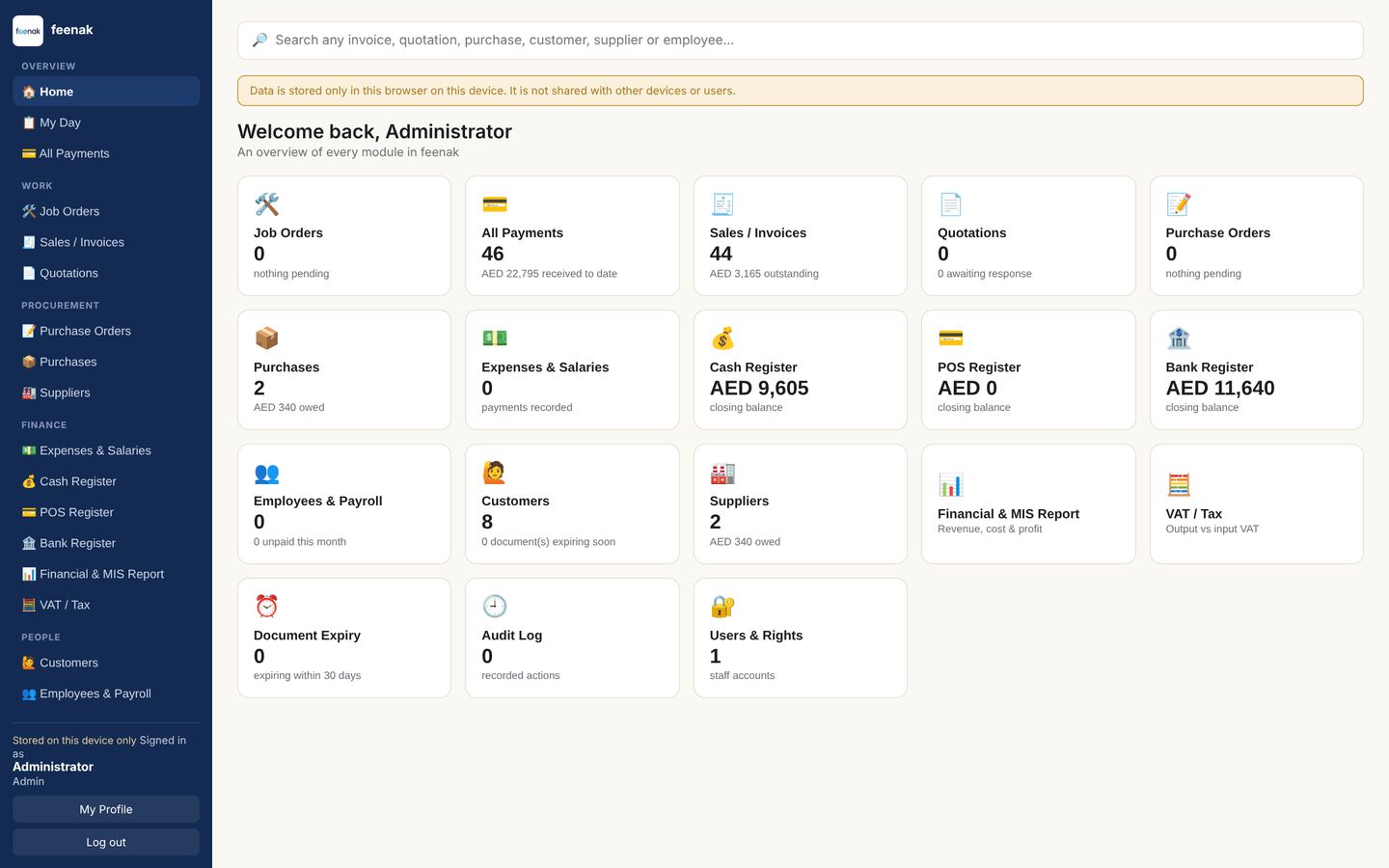Click the Expenses & Salaries card cash icon
The width and height of the screenshot is (1389, 868).
494,339
